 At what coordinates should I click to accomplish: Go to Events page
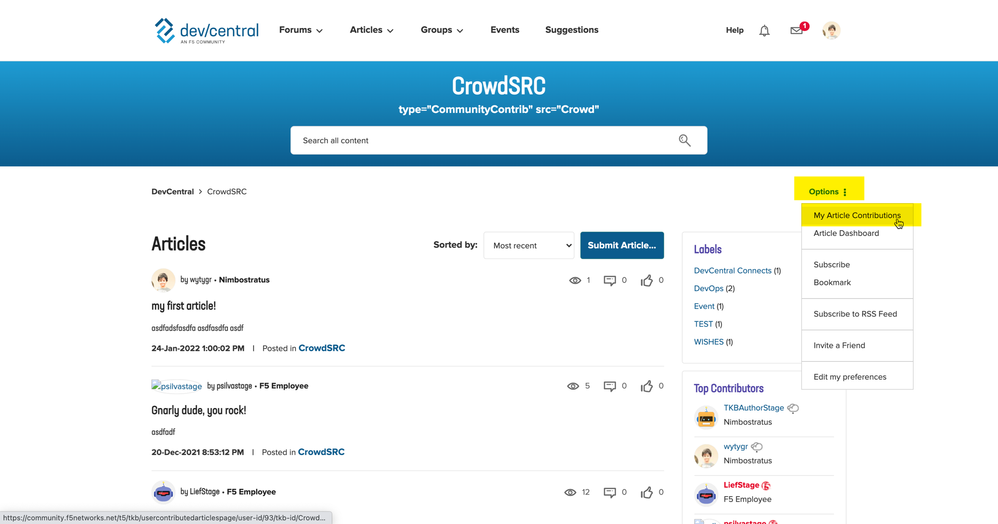[505, 30]
